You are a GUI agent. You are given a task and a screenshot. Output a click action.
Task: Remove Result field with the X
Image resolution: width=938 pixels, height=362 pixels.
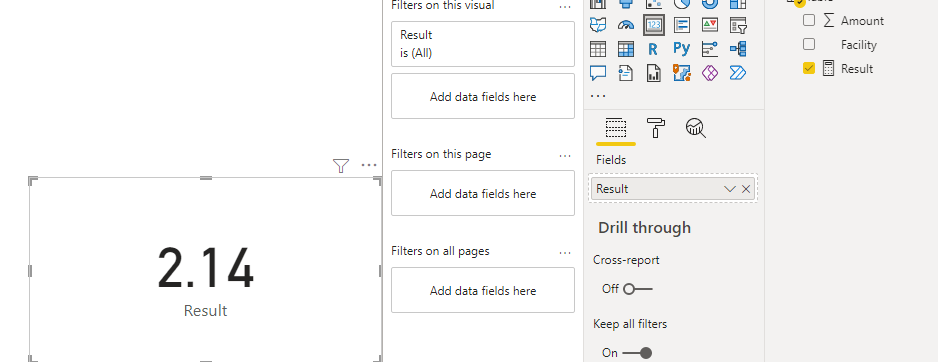tap(746, 189)
